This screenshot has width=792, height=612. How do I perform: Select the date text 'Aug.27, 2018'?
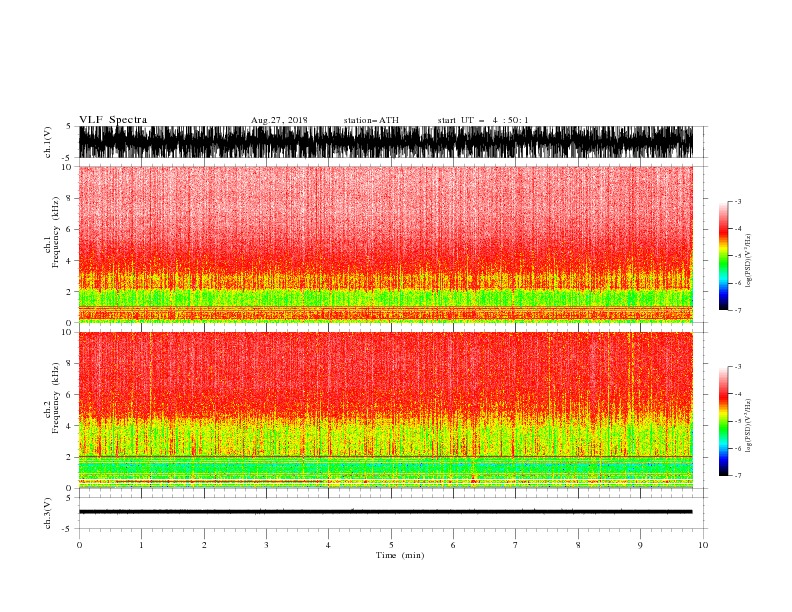click(x=279, y=120)
